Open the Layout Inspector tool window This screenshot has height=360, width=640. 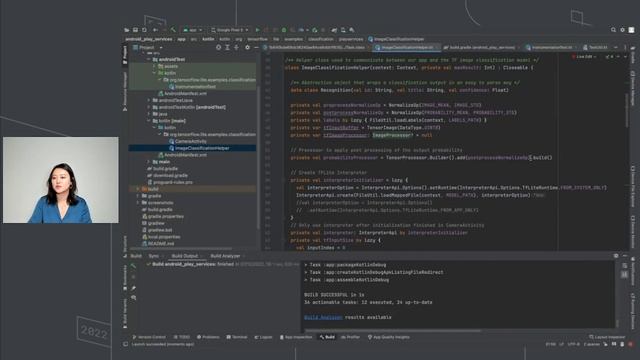coord(607,337)
